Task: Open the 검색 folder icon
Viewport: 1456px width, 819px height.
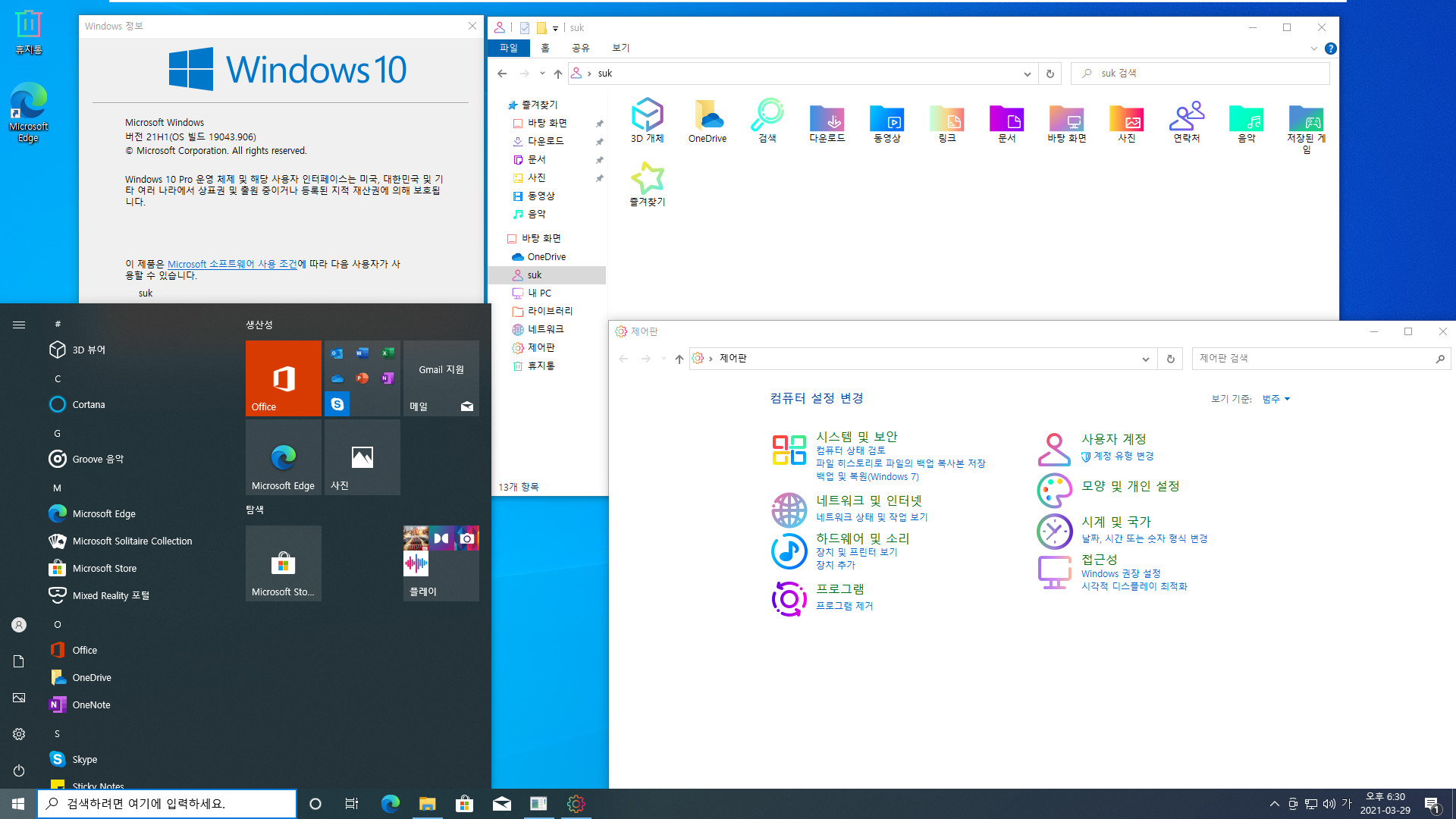Action: [767, 121]
